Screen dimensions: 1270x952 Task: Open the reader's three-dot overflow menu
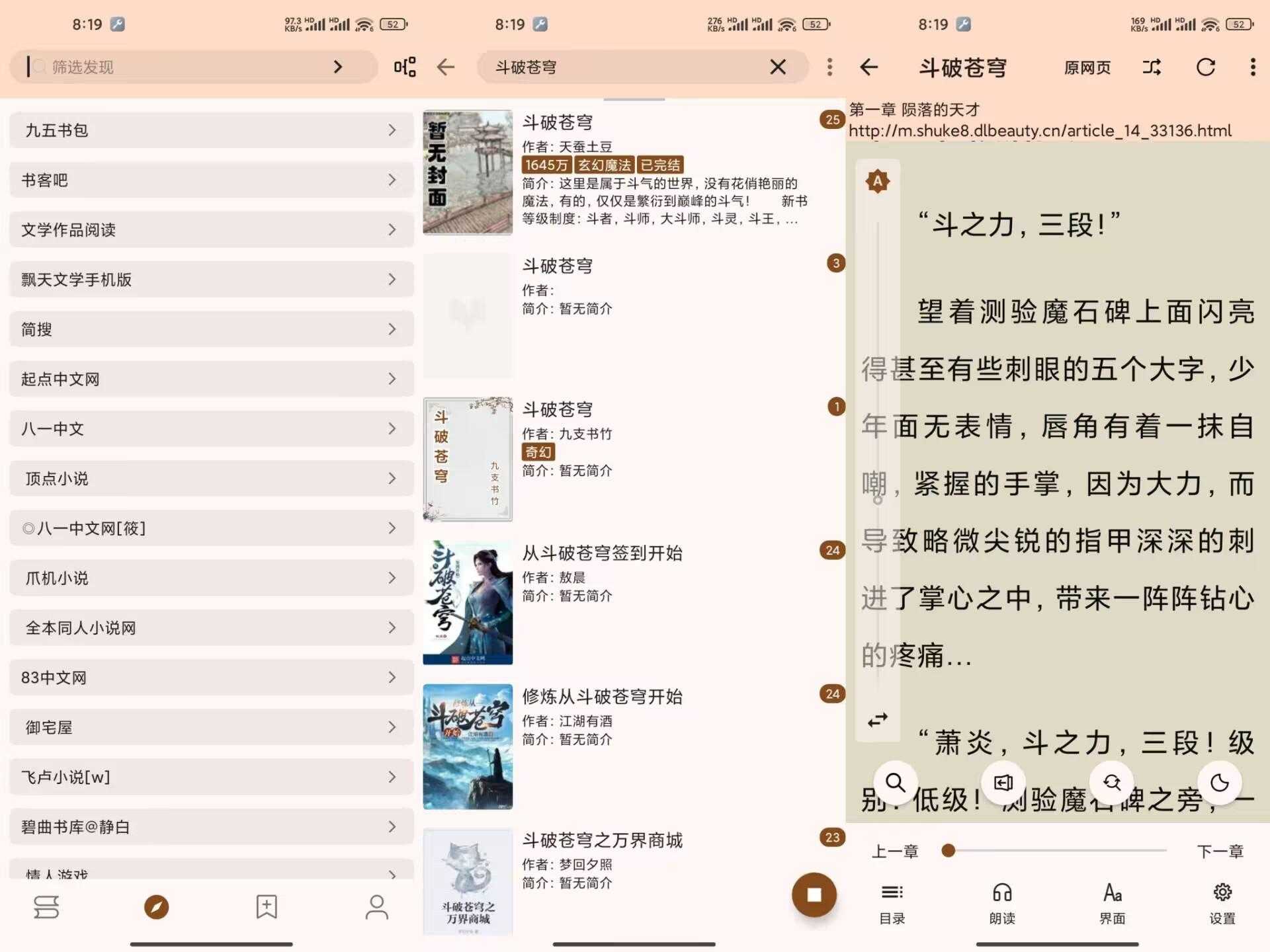point(1253,67)
